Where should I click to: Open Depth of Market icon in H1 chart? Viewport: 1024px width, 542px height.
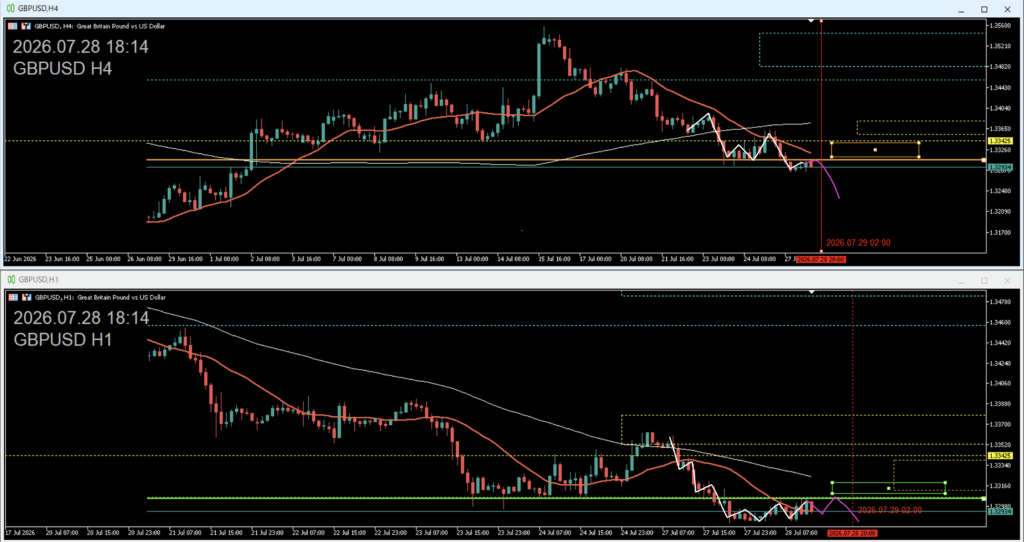26,297
